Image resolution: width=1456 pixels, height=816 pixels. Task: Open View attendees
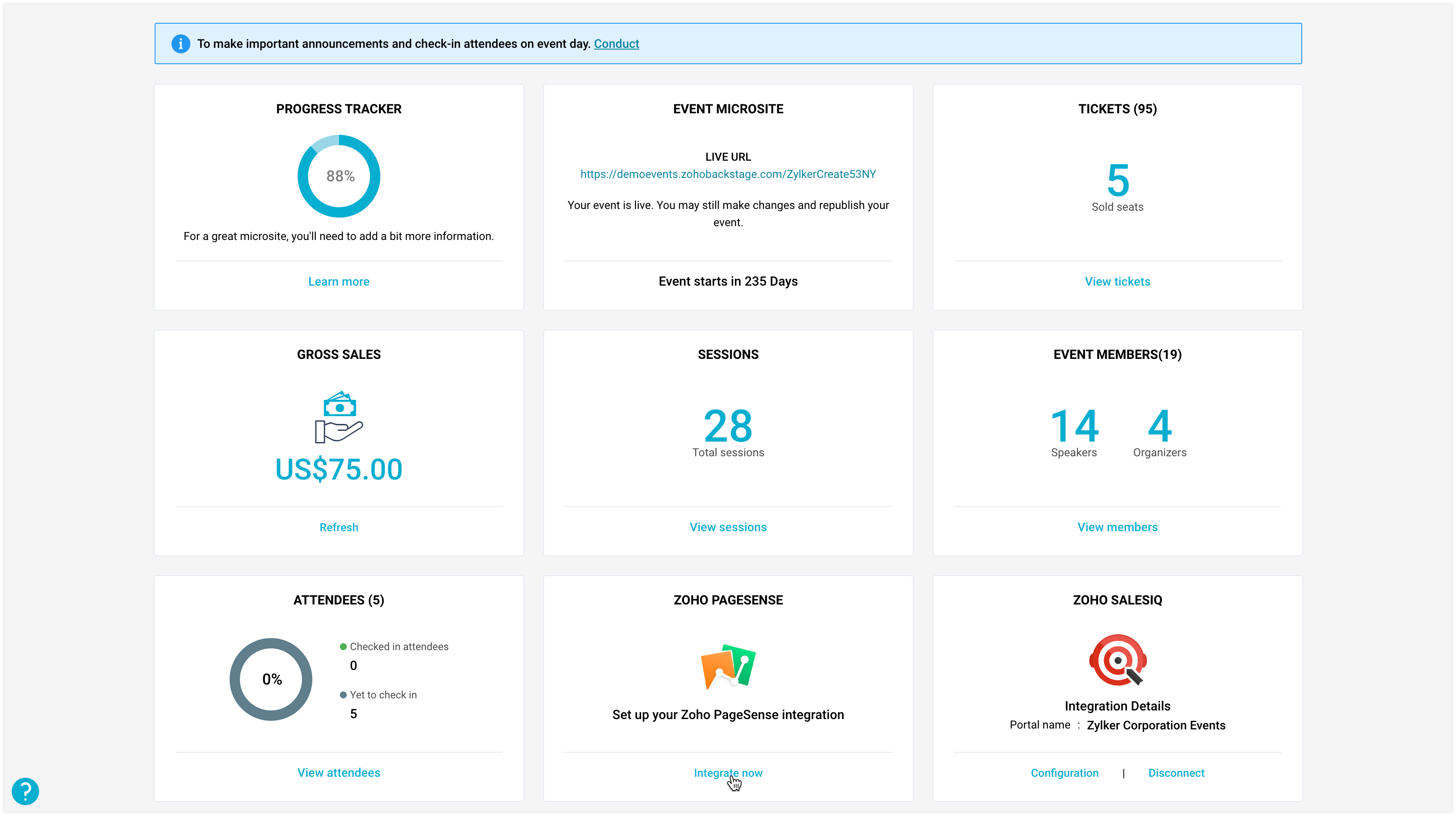pyautogui.click(x=338, y=772)
